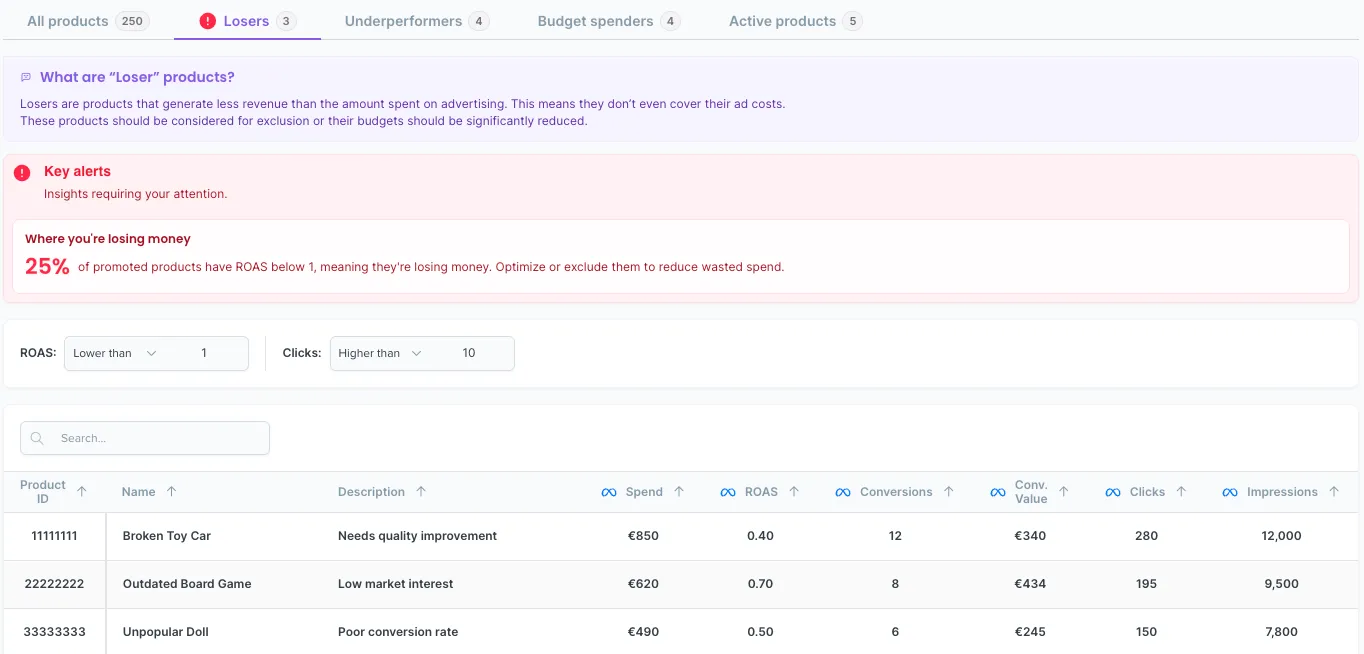Screen dimensions: 1364x654
Task: Open the ROAS 'Lower than' dropdown
Action: pos(115,353)
